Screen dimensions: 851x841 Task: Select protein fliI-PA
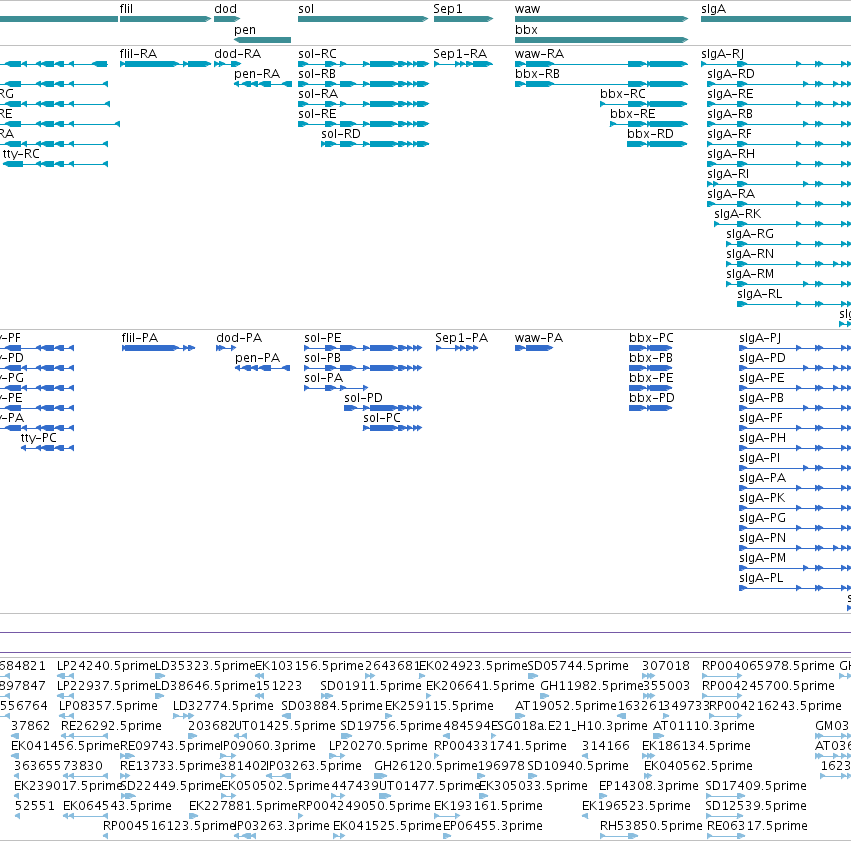coord(158,348)
